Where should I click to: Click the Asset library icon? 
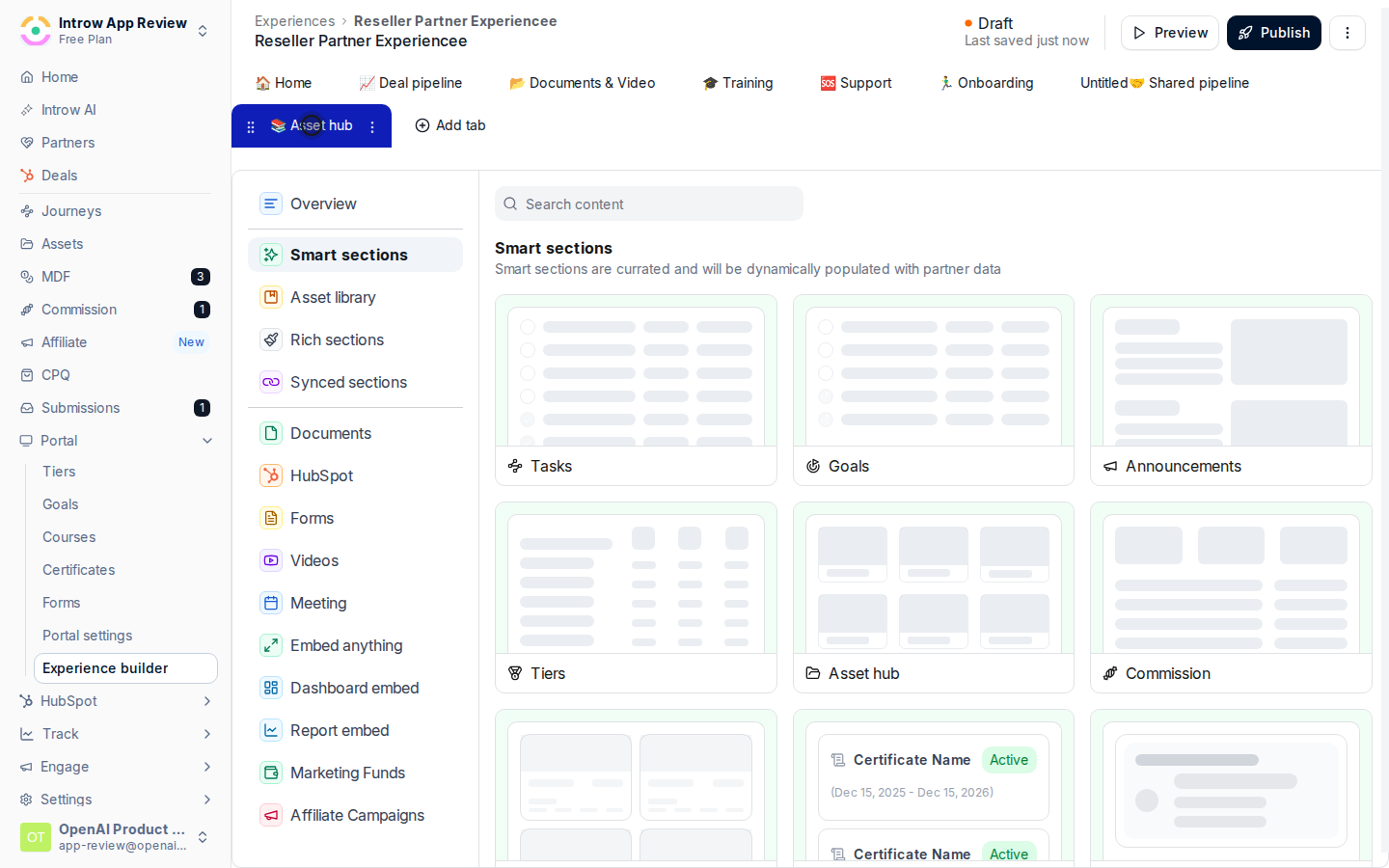tap(271, 297)
